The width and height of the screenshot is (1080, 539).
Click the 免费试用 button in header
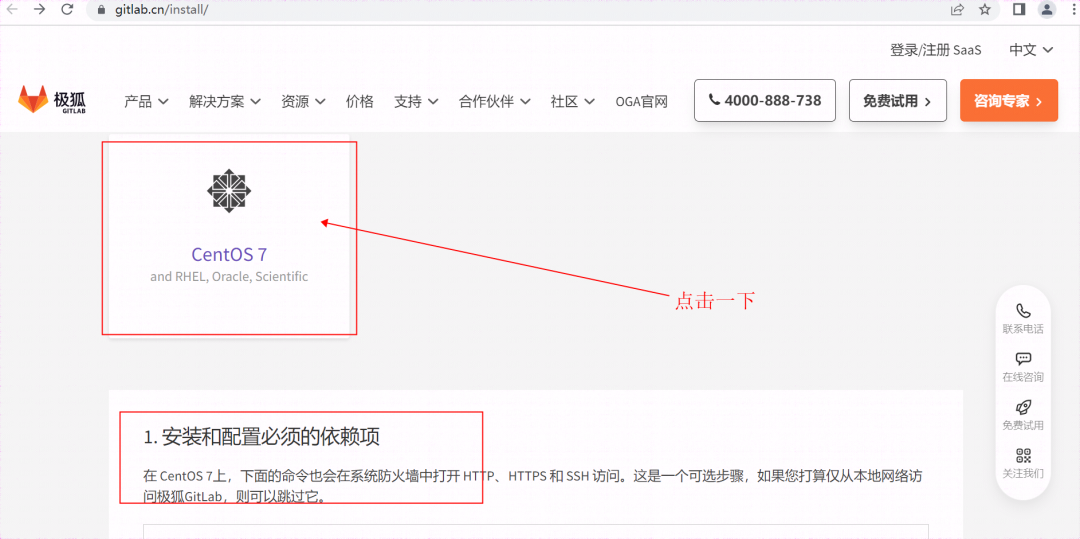(x=897, y=101)
